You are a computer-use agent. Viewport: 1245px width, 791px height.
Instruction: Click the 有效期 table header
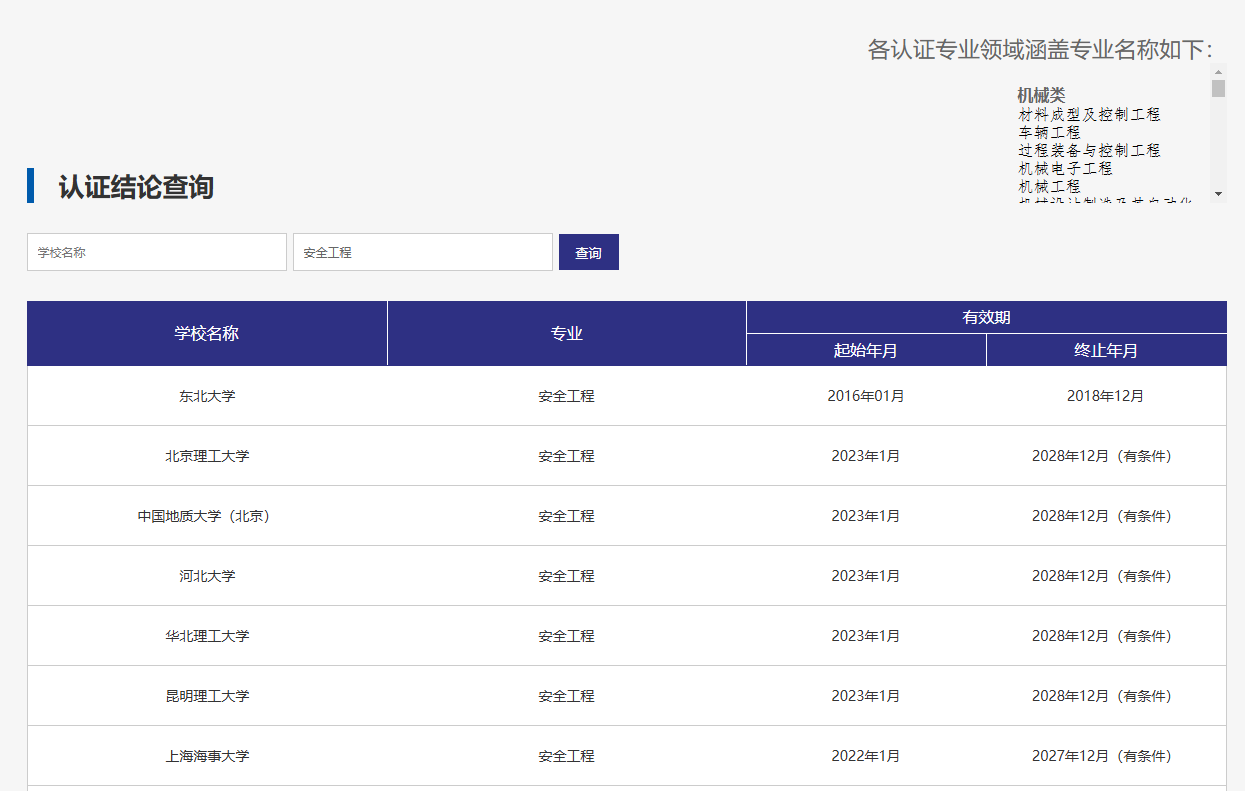click(x=987, y=317)
